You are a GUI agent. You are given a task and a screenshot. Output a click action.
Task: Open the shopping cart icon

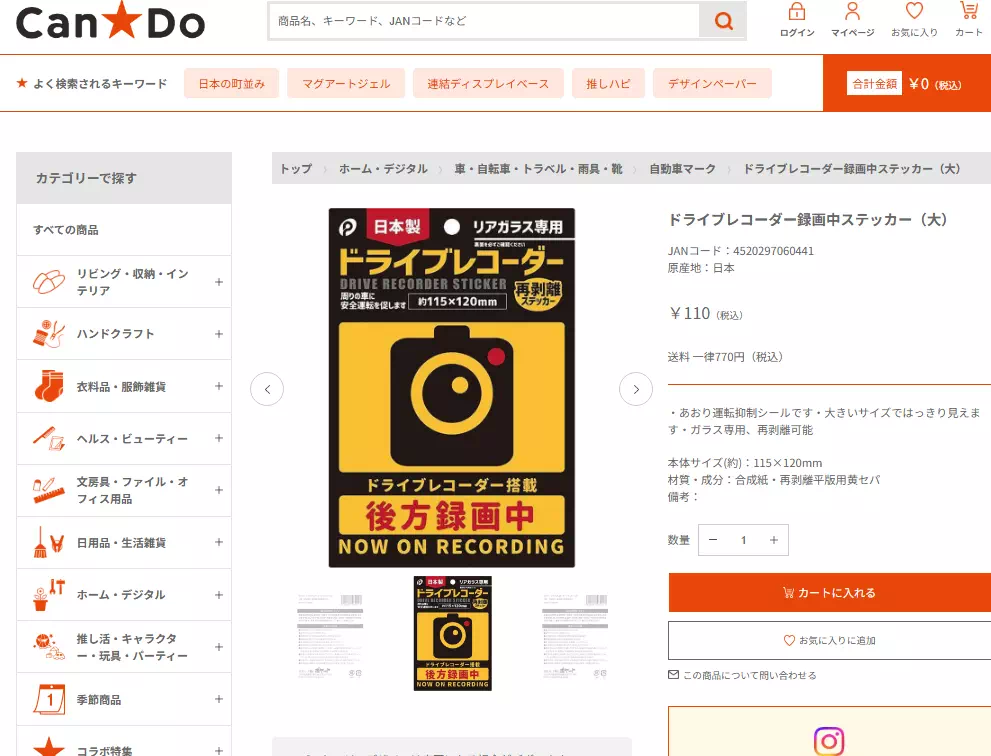pos(968,14)
